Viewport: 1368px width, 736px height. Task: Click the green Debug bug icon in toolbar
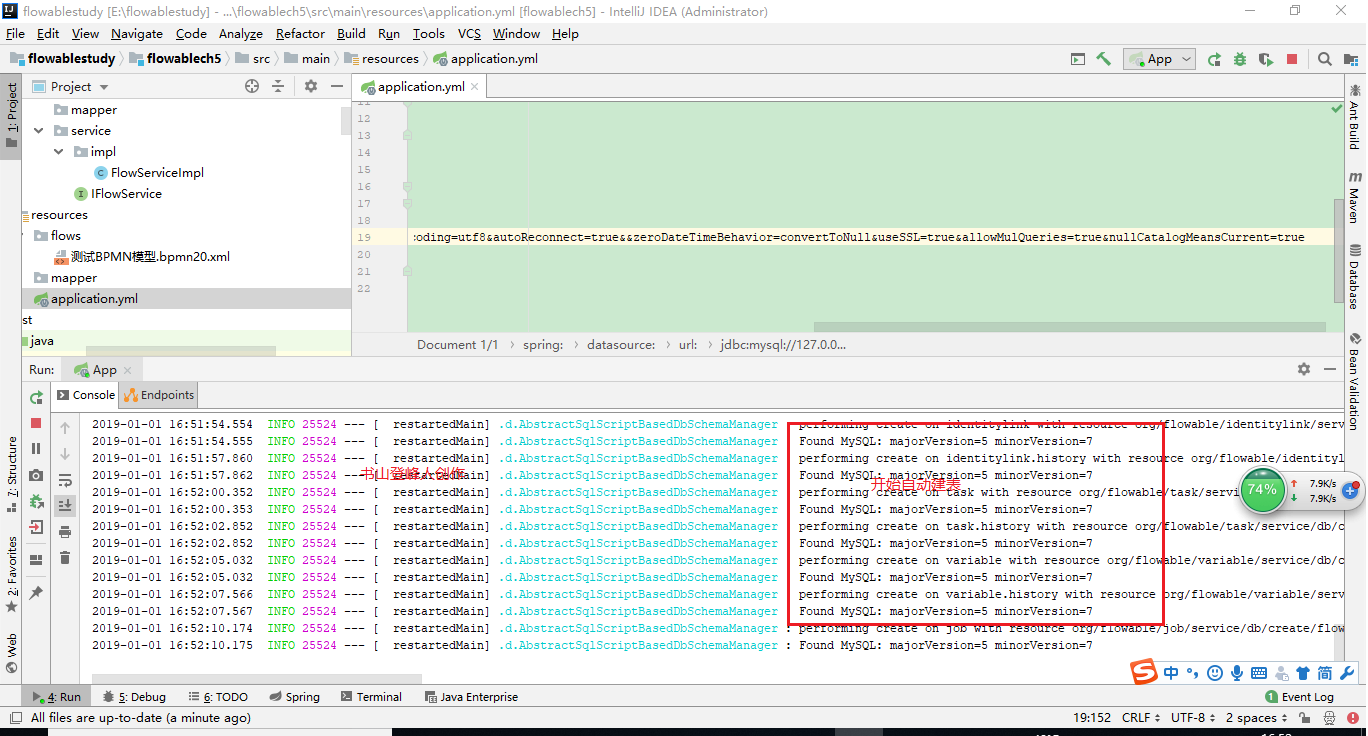pos(1240,59)
